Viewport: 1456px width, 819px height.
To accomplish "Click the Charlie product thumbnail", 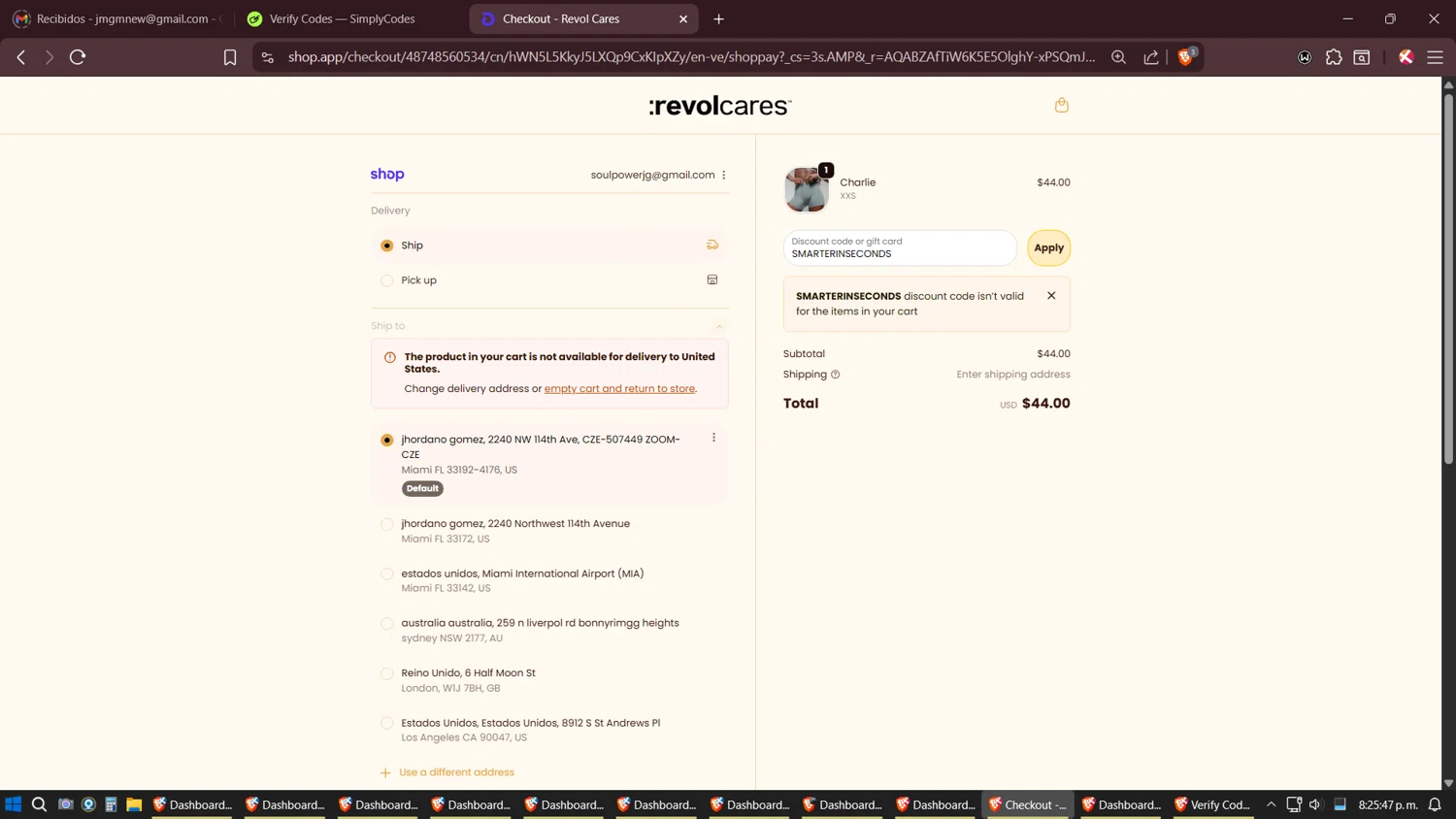I will click(x=807, y=188).
